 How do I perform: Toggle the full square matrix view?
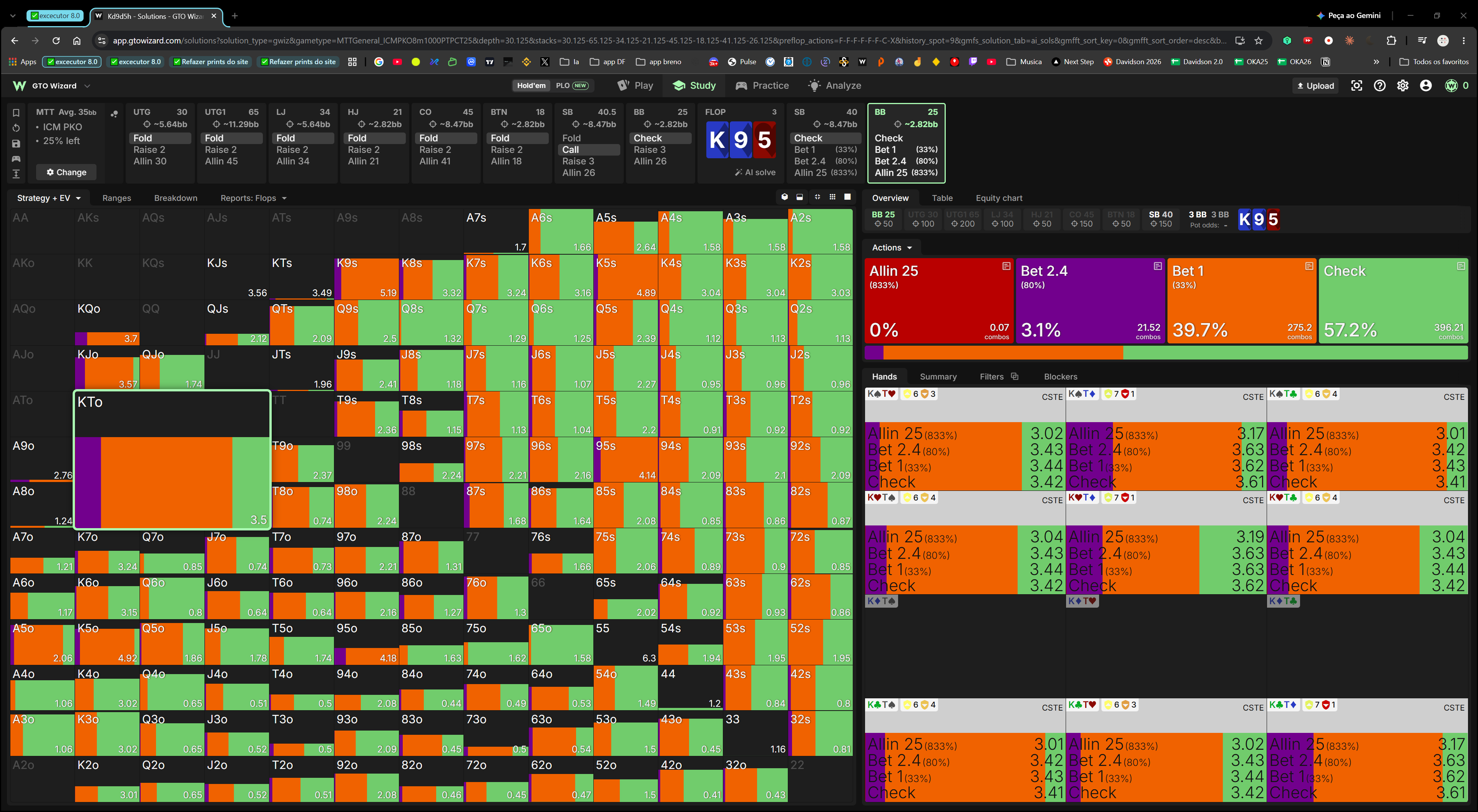click(847, 197)
